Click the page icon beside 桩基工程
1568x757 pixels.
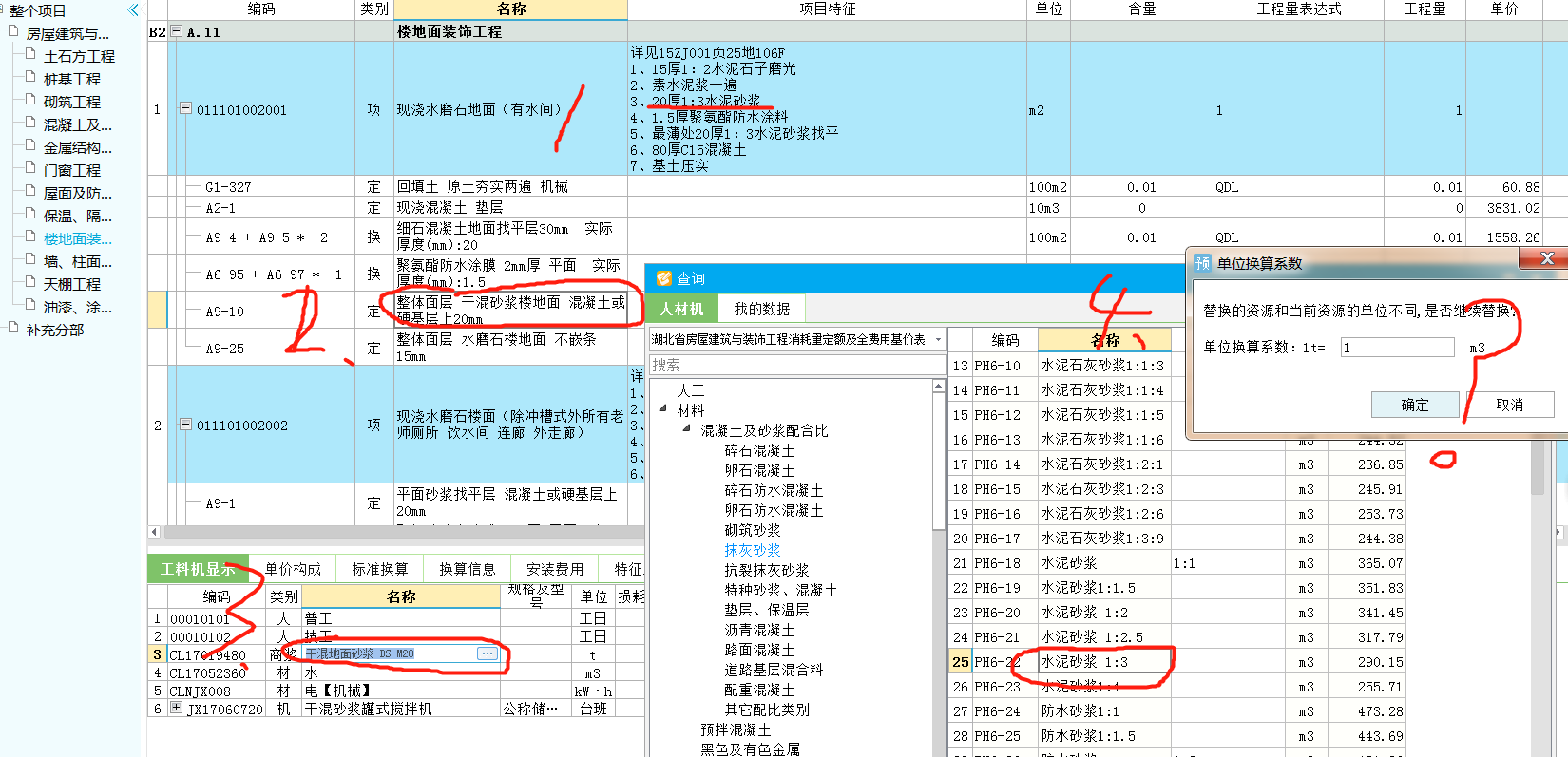tap(30, 77)
